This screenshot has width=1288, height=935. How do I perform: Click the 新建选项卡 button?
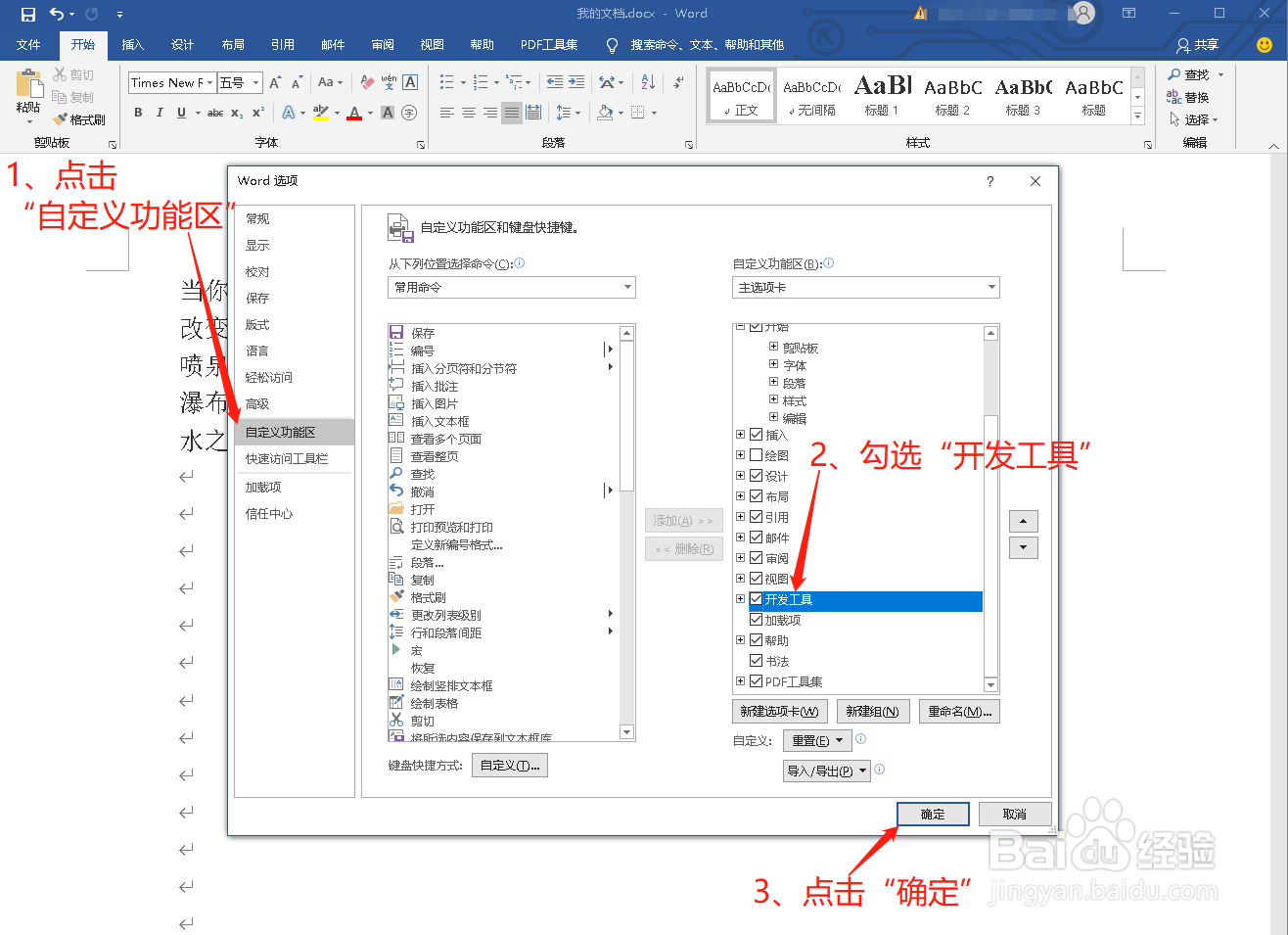coord(779,712)
